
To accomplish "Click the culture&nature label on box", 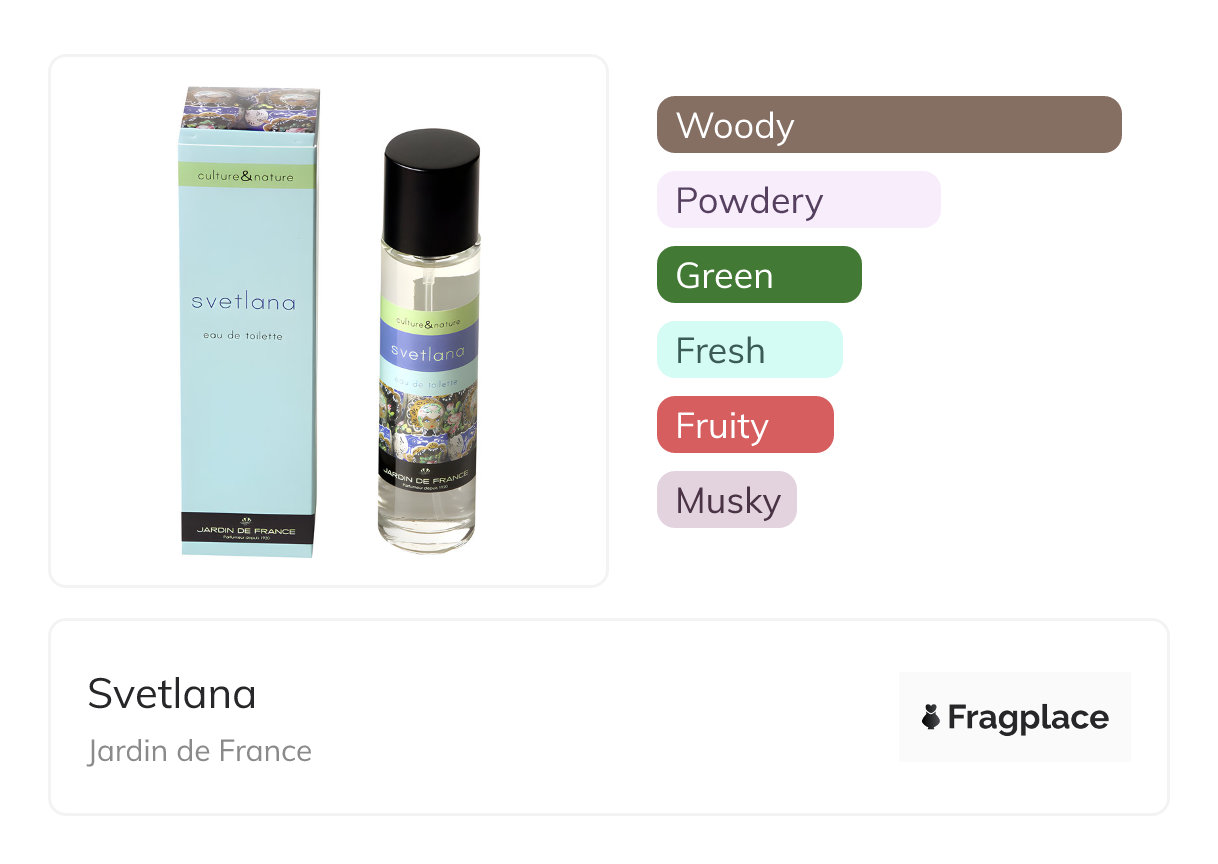I will pyautogui.click(x=247, y=176).
